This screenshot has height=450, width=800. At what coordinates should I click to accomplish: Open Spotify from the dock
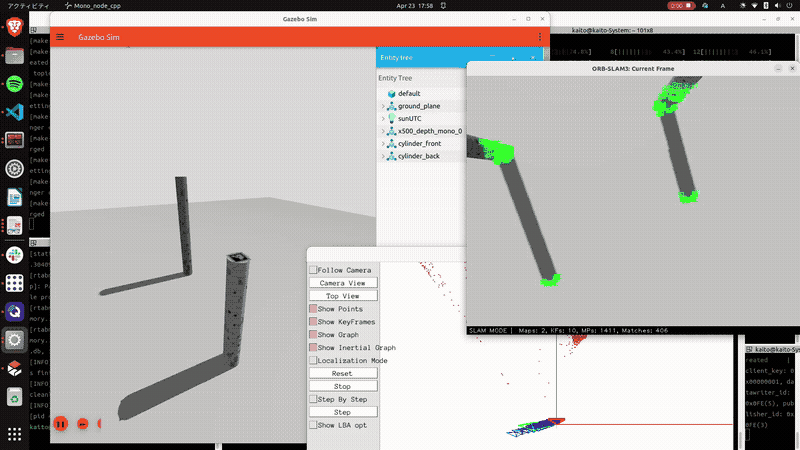point(14,83)
